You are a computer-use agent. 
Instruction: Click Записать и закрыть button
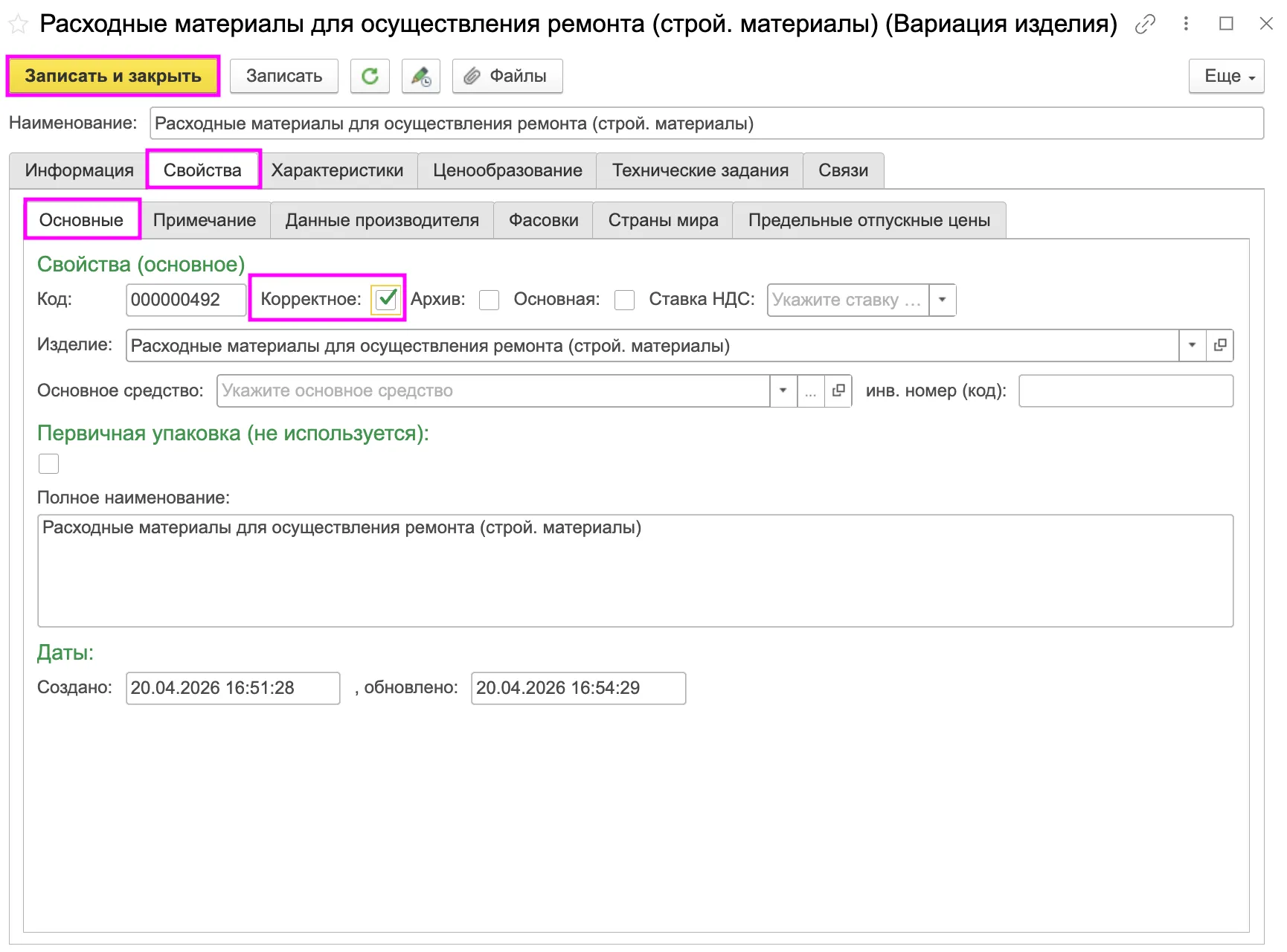[113, 76]
